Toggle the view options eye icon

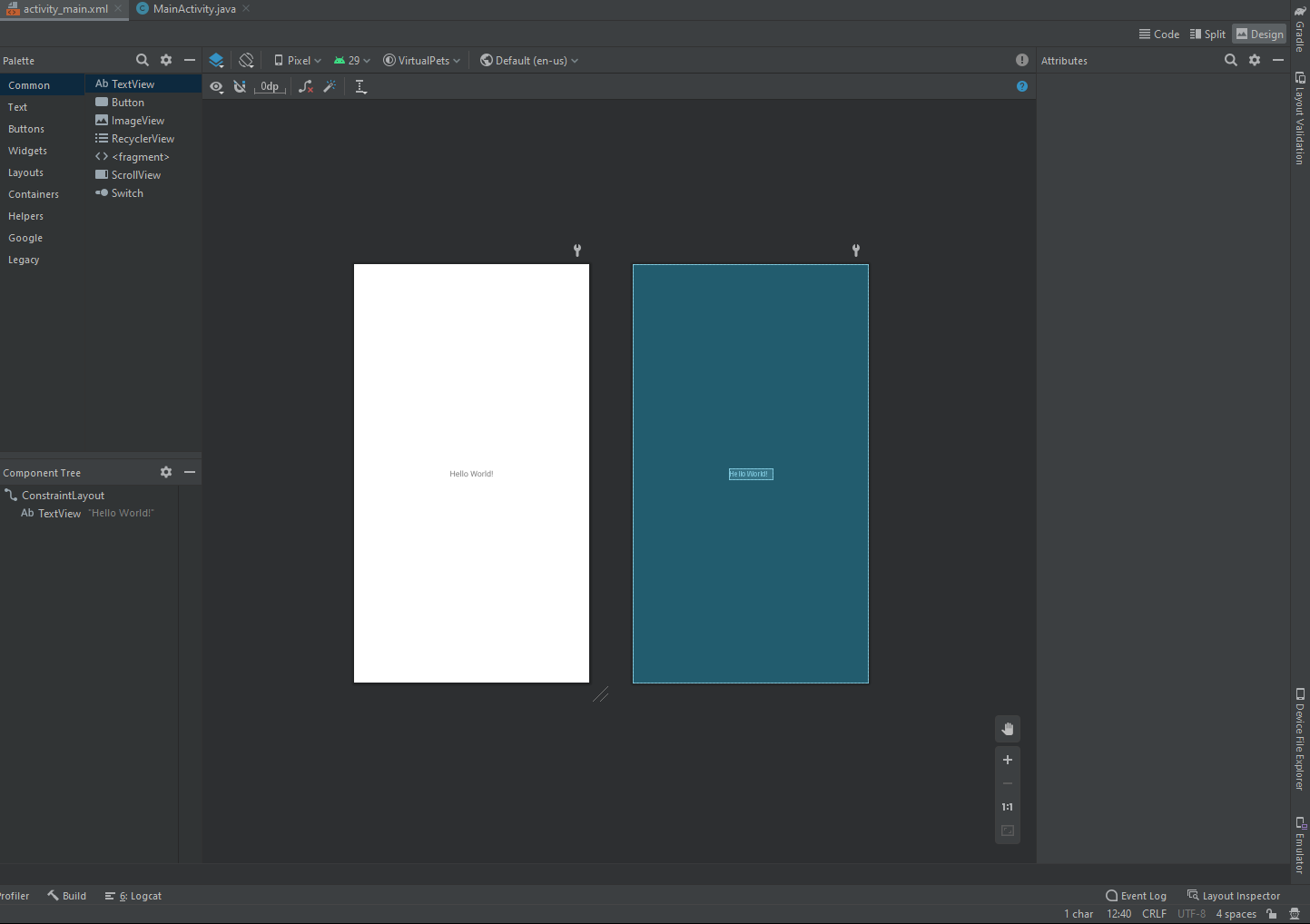[x=216, y=87]
